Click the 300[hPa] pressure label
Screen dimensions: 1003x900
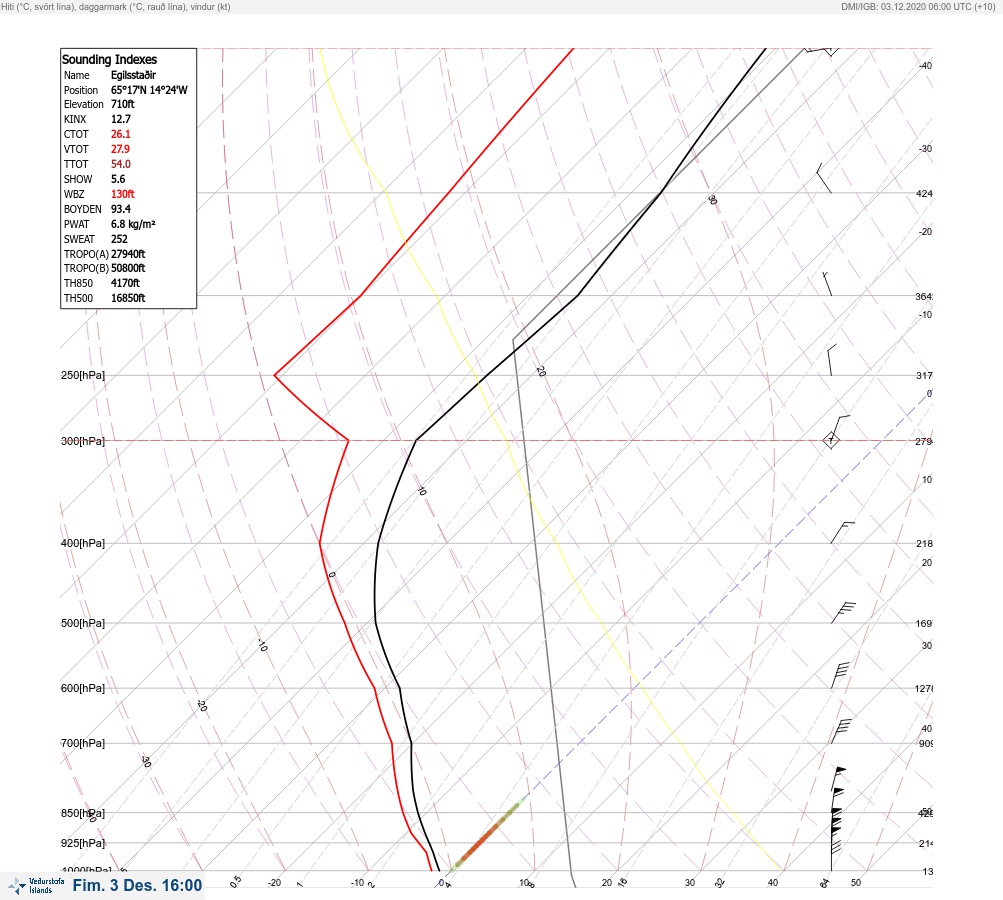click(83, 441)
